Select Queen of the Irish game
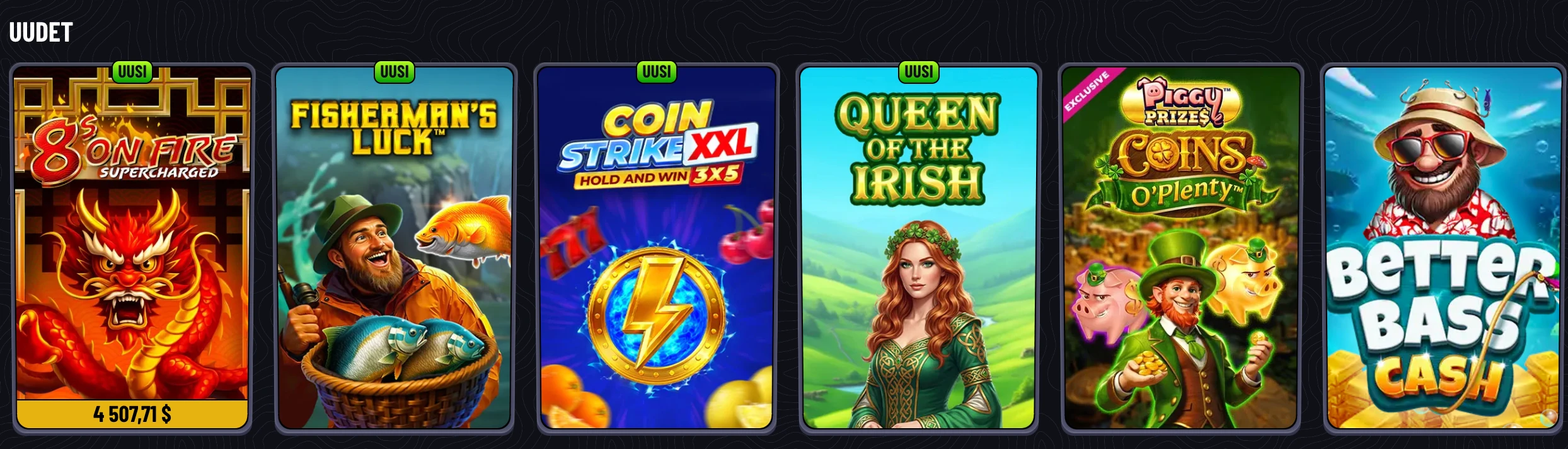The image size is (1568, 449). coord(919,248)
